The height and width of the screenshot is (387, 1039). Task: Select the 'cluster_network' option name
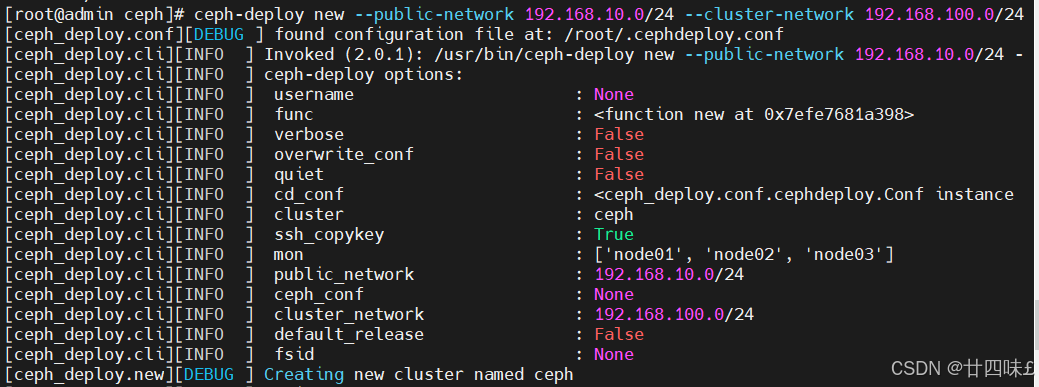coord(349,314)
